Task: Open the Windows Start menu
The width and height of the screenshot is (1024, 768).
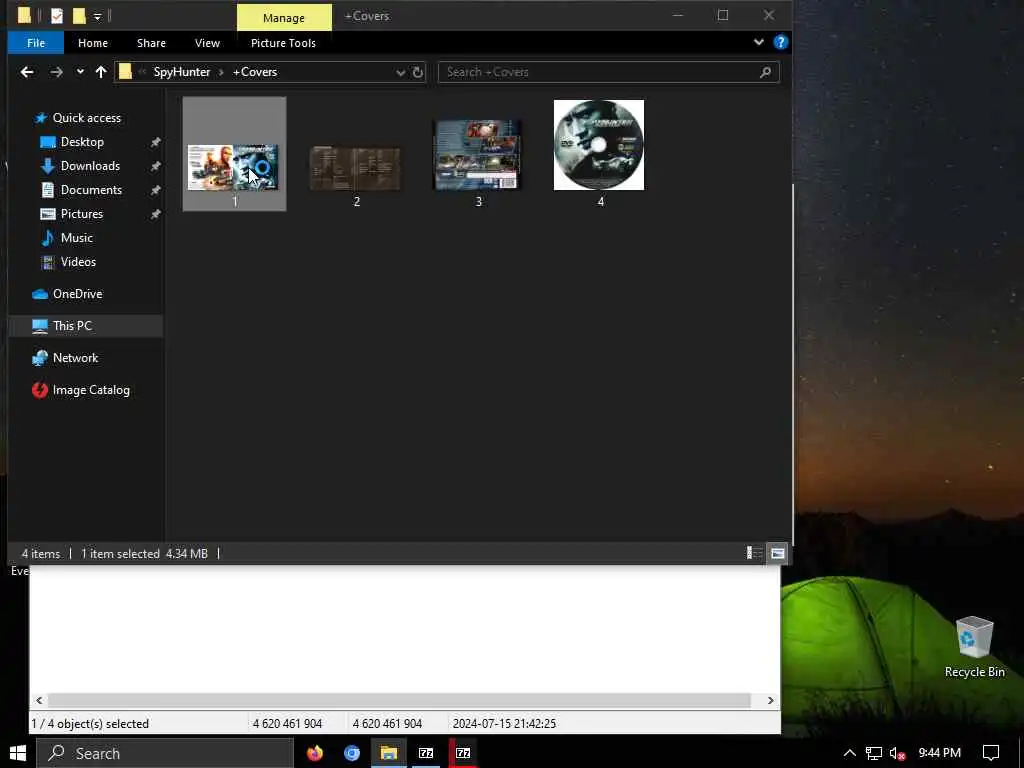Action: click(x=18, y=753)
